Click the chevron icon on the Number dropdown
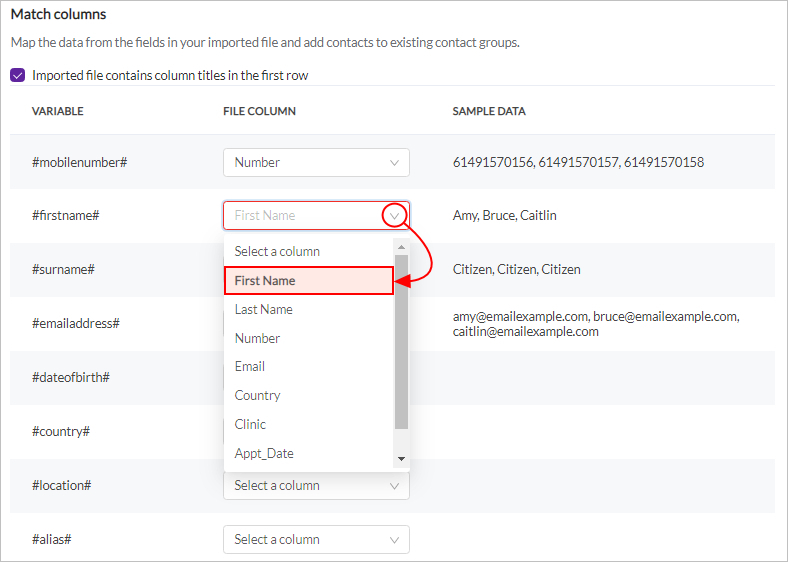The image size is (788, 562). pyautogui.click(x=395, y=163)
